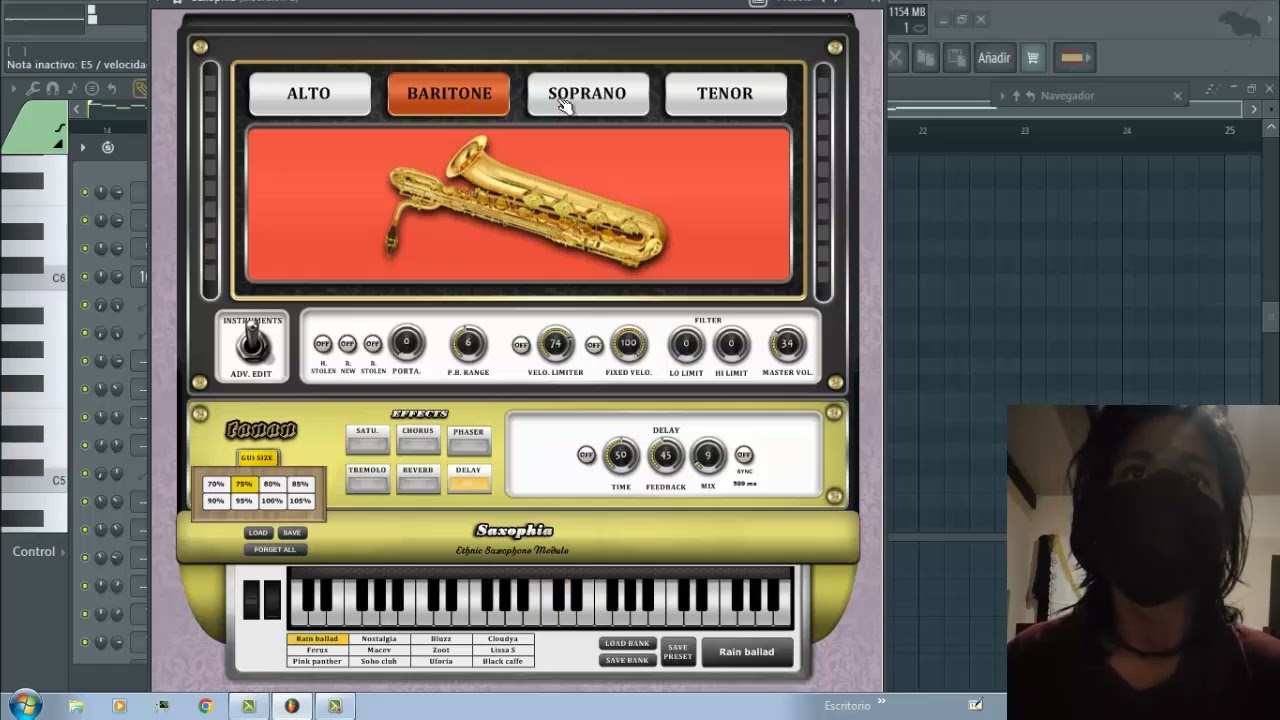1280x720 pixels.
Task: Enable the SATU. effect button
Action: tap(367, 439)
